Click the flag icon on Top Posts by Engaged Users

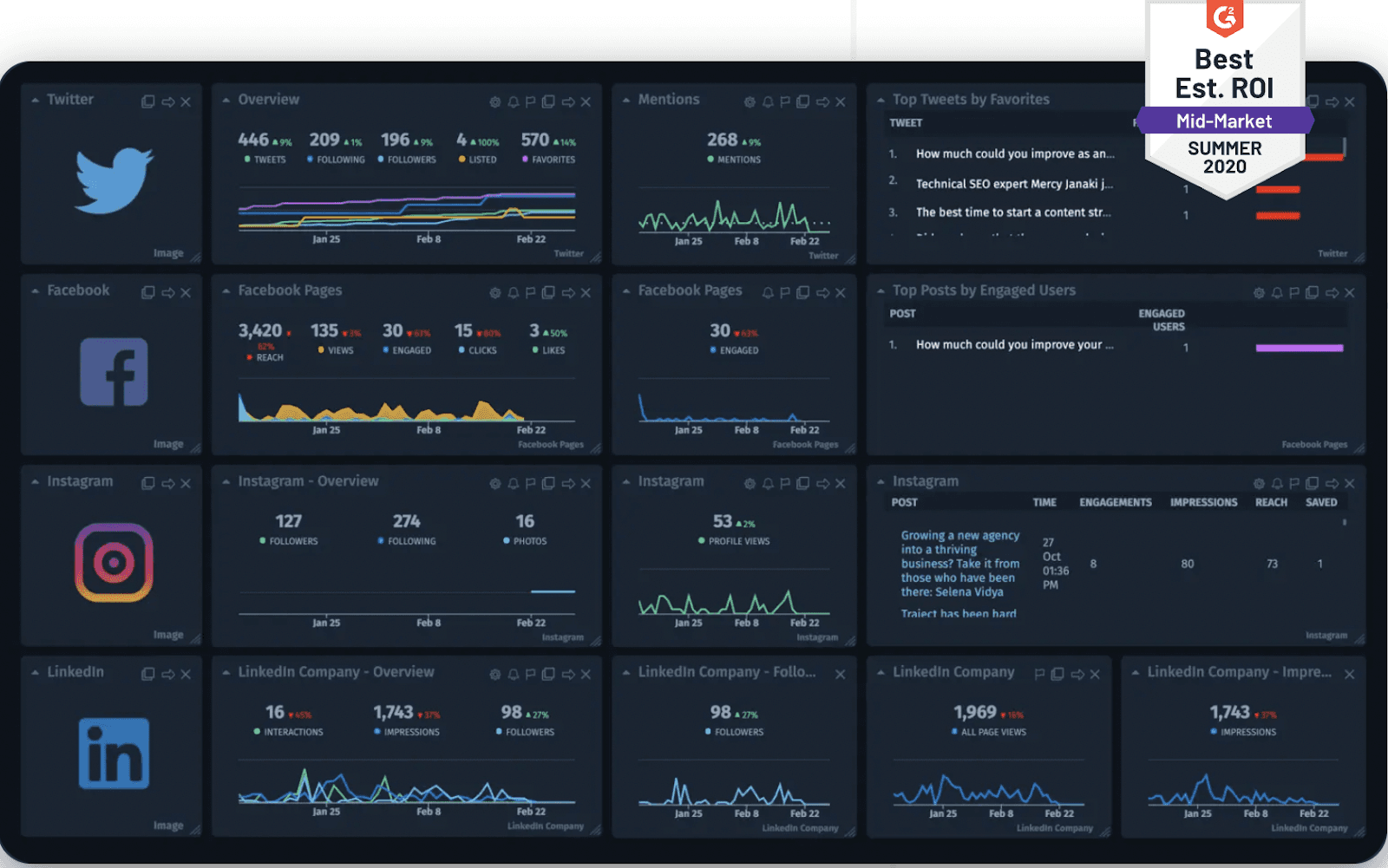pos(1294,293)
